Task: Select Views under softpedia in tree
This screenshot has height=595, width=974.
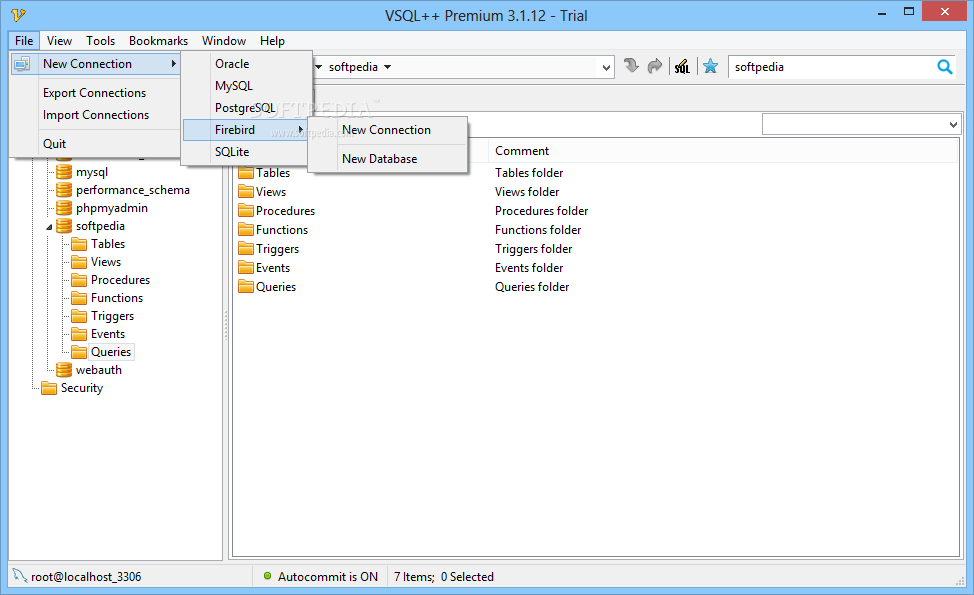Action: 106,262
